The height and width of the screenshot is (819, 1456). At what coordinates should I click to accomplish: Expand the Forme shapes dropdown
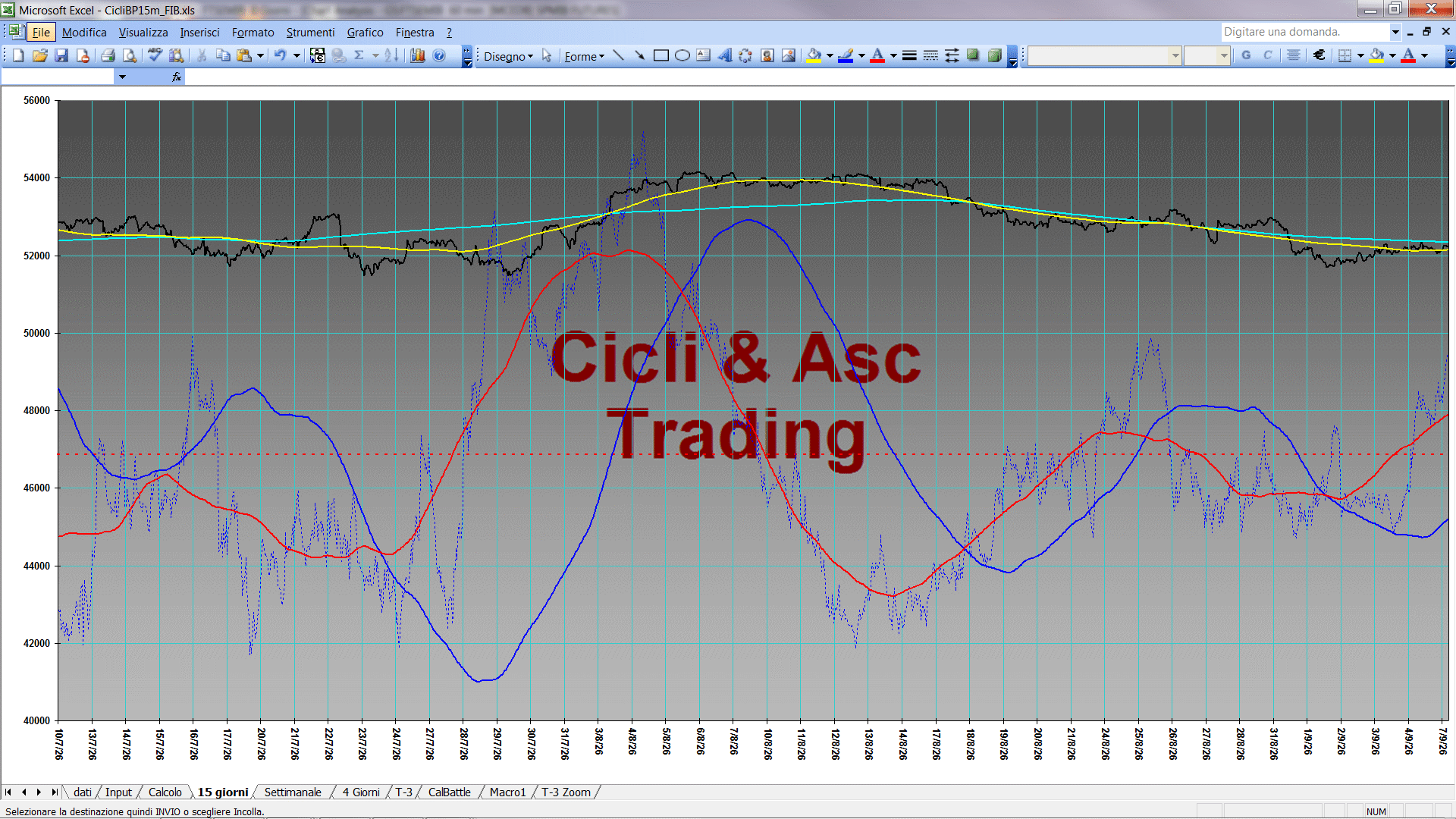(584, 56)
